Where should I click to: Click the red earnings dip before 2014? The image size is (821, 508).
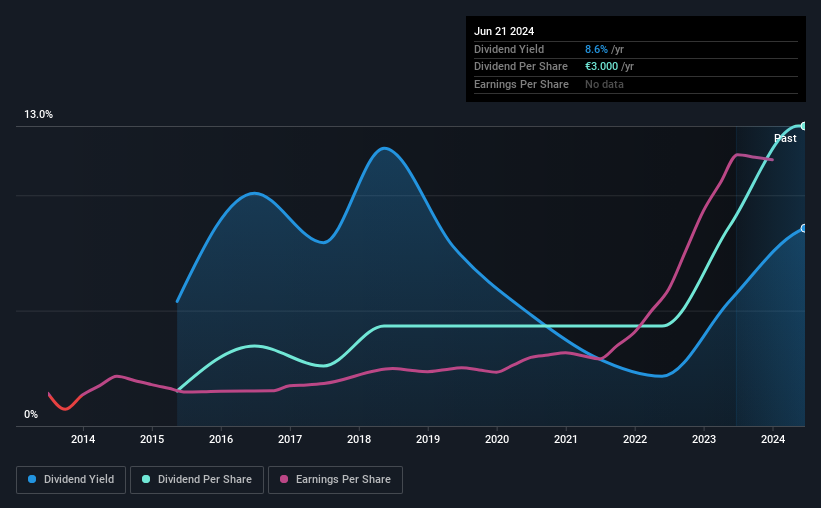point(65,408)
